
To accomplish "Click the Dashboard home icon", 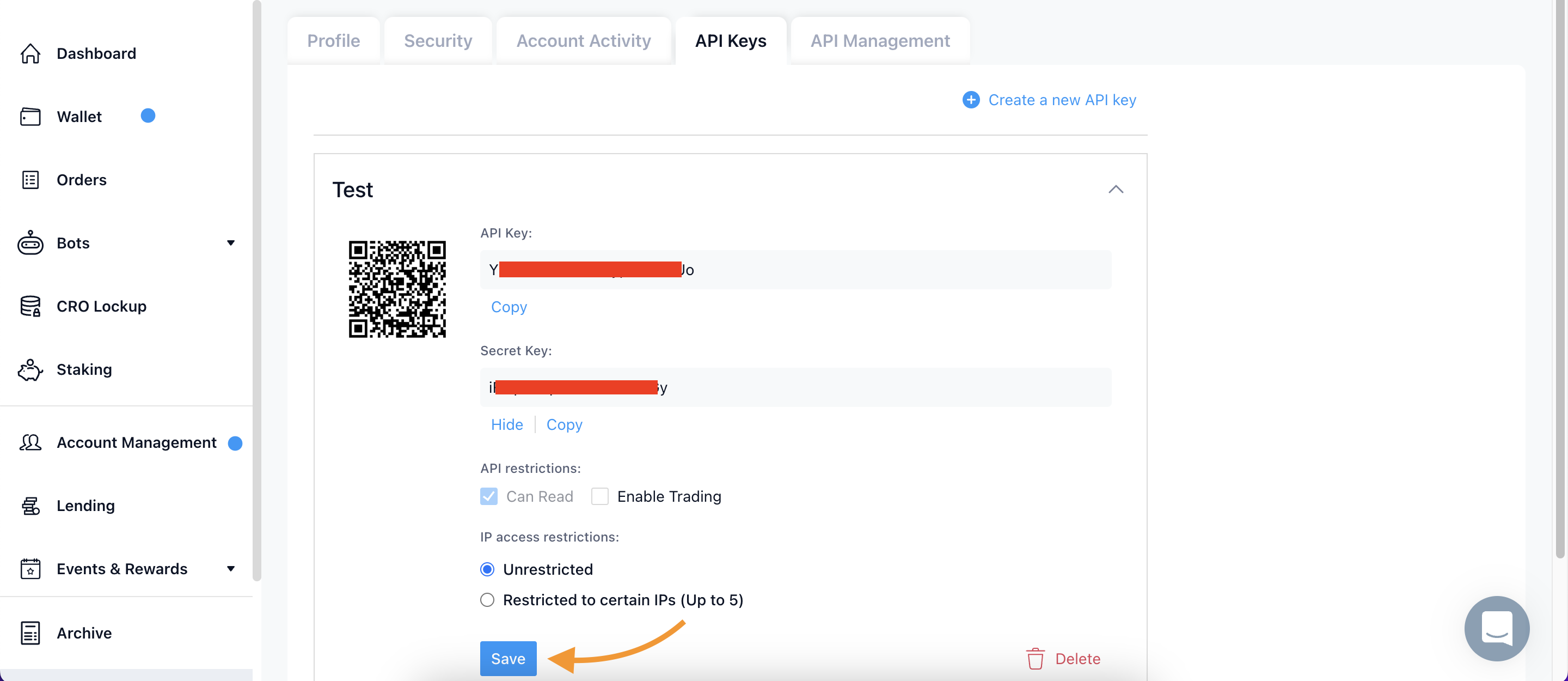I will pyautogui.click(x=30, y=53).
